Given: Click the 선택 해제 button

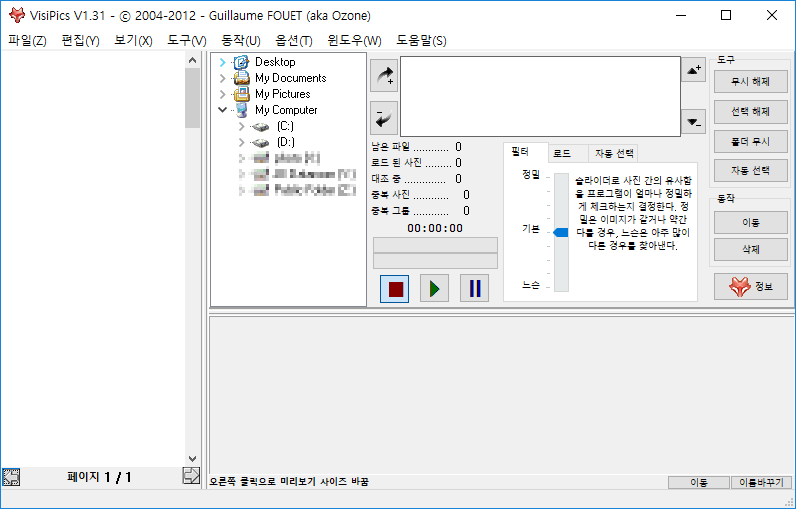Looking at the screenshot, I should click(750, 112).
